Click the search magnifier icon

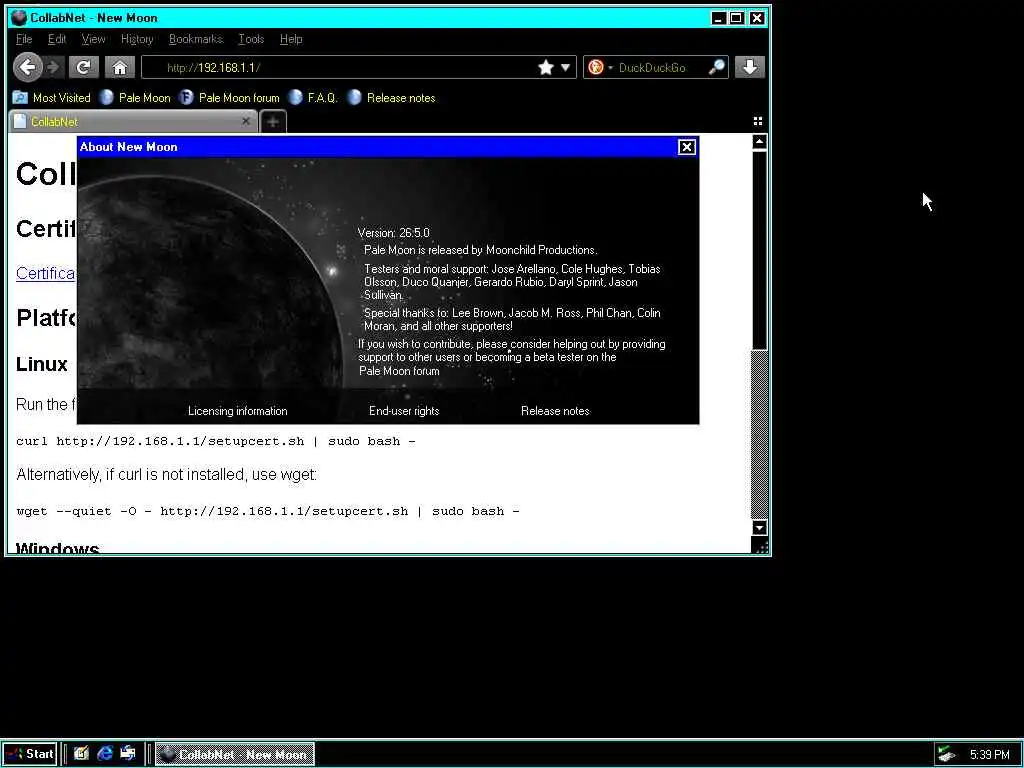[x=716, y=67]
